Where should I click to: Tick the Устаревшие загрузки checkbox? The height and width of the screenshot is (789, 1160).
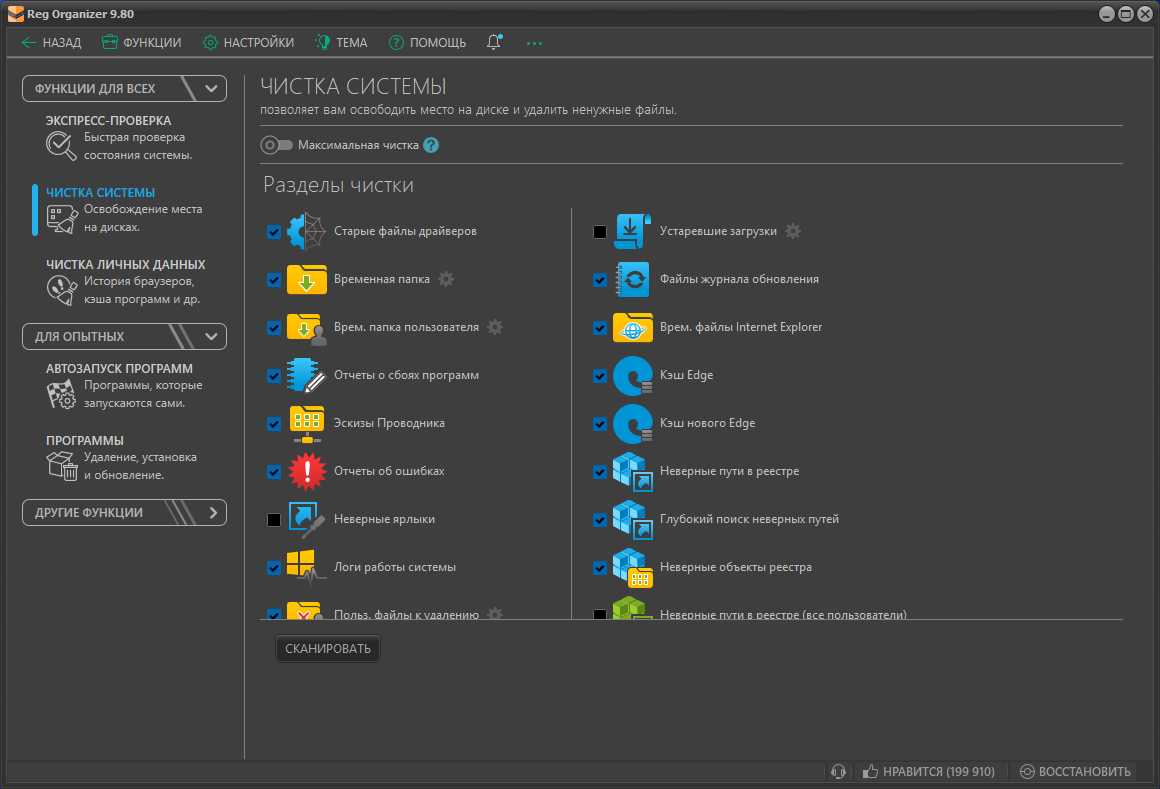[x=600, y=231]
